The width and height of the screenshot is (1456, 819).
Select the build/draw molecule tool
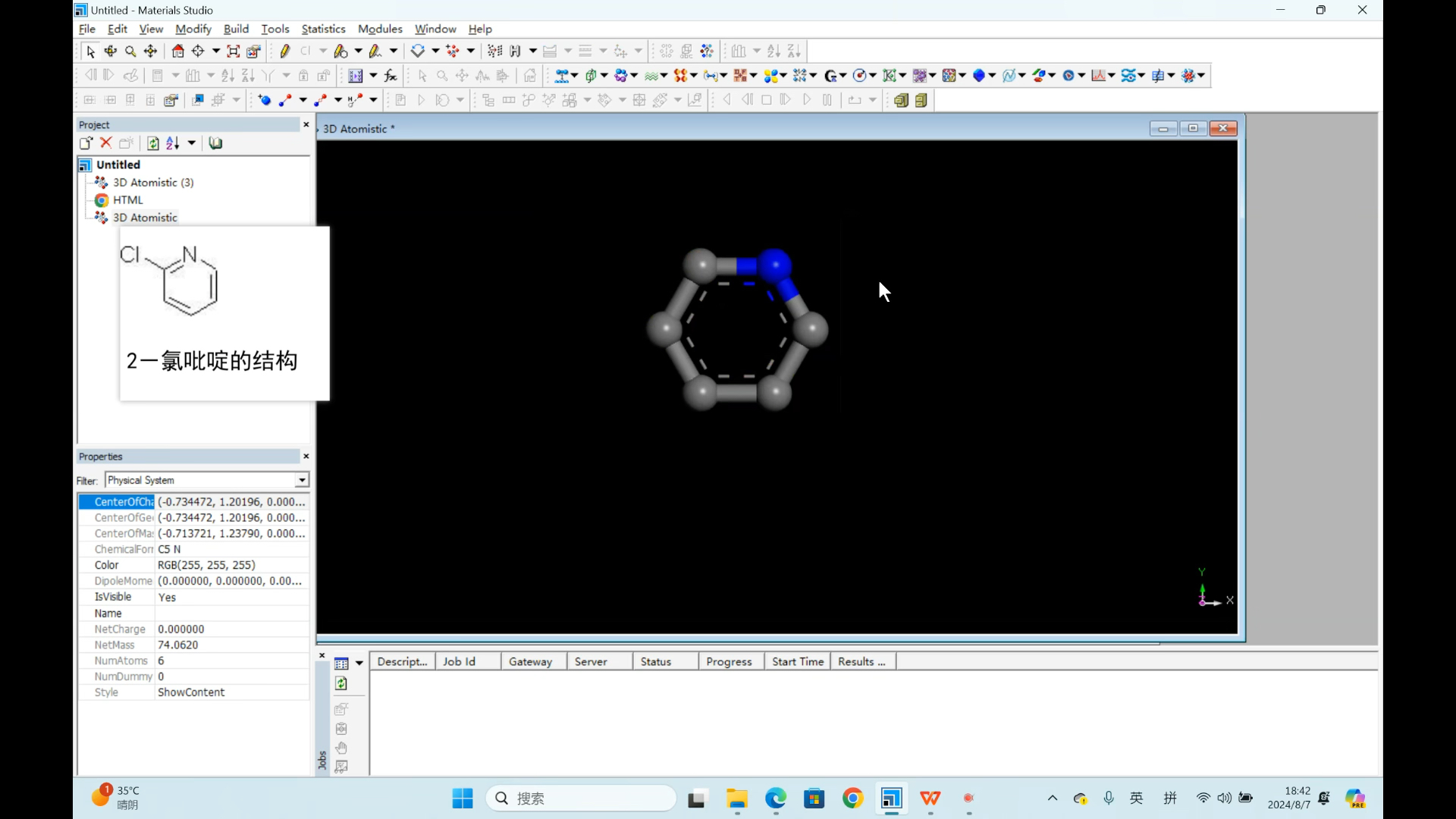[x=284, y=51]
